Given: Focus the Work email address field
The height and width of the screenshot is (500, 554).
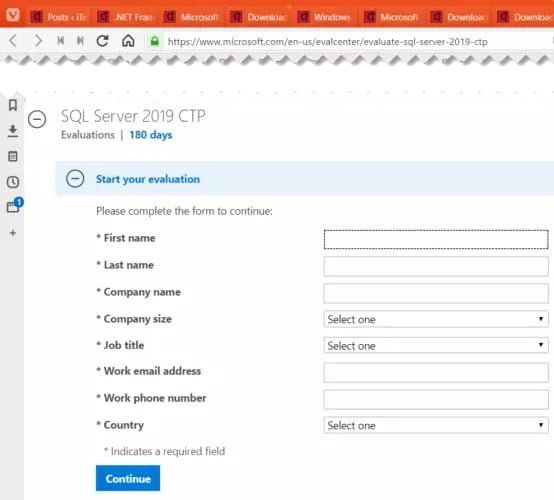Looking at the screenshot, I should point(436,372).
